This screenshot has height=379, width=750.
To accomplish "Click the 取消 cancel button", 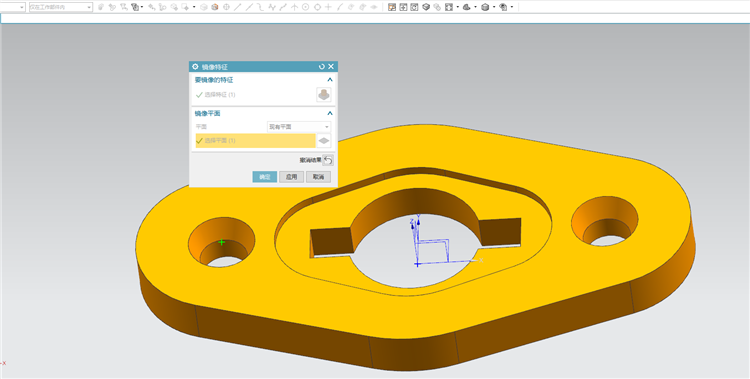I will point(318,177).
